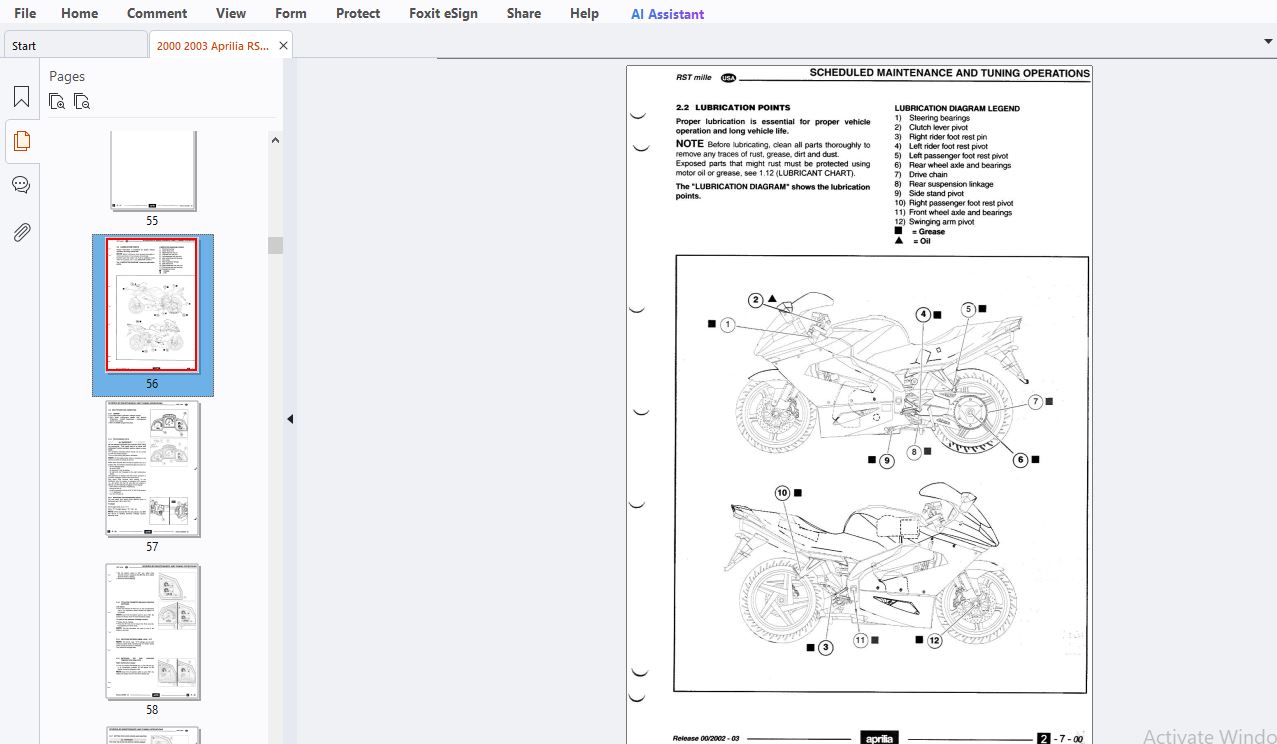1277x744 pixels.
Task: Click the '= Oil' legend entry
Action: [921, 241]
